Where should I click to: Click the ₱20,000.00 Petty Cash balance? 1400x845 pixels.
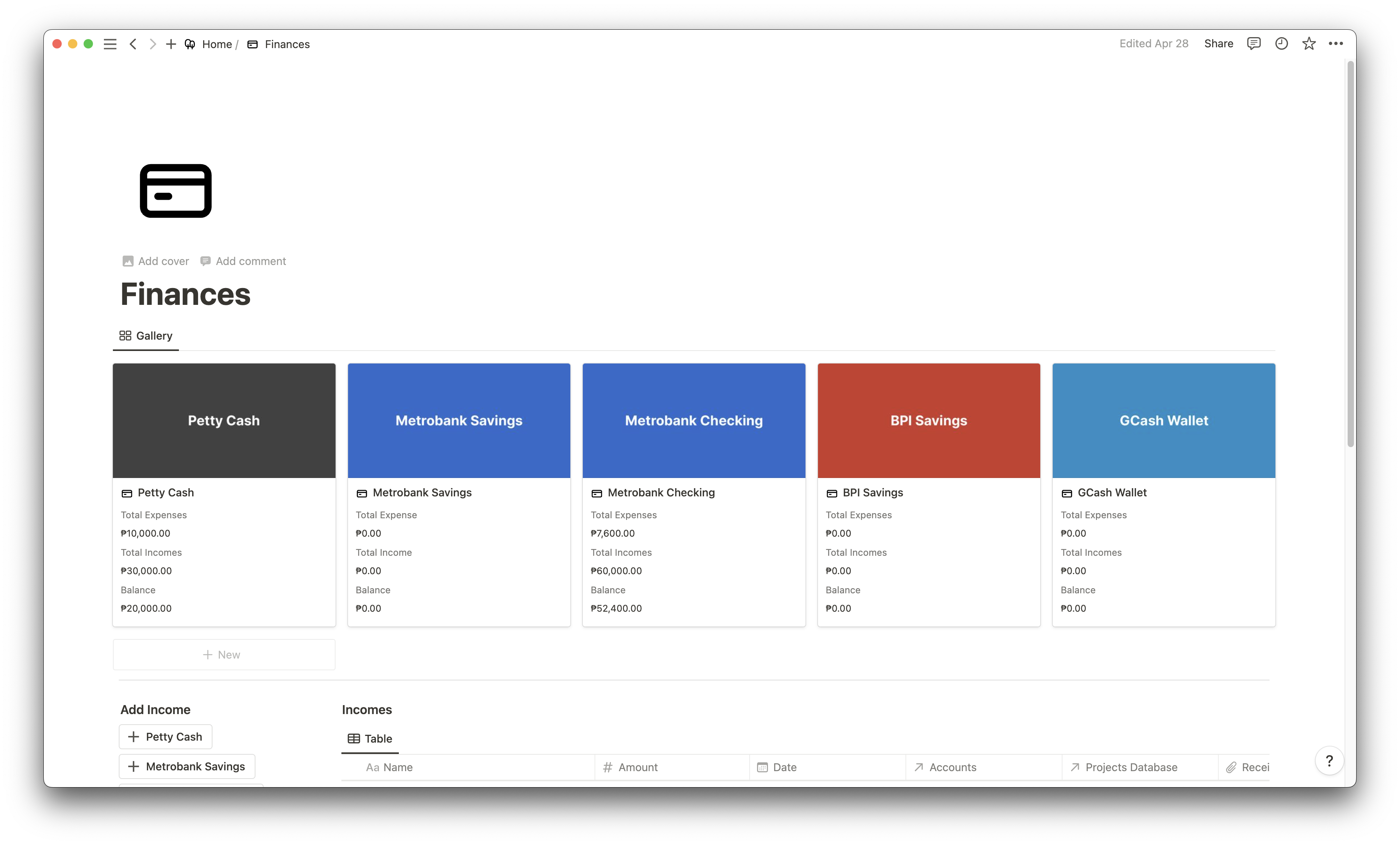(x=146, y=608)
